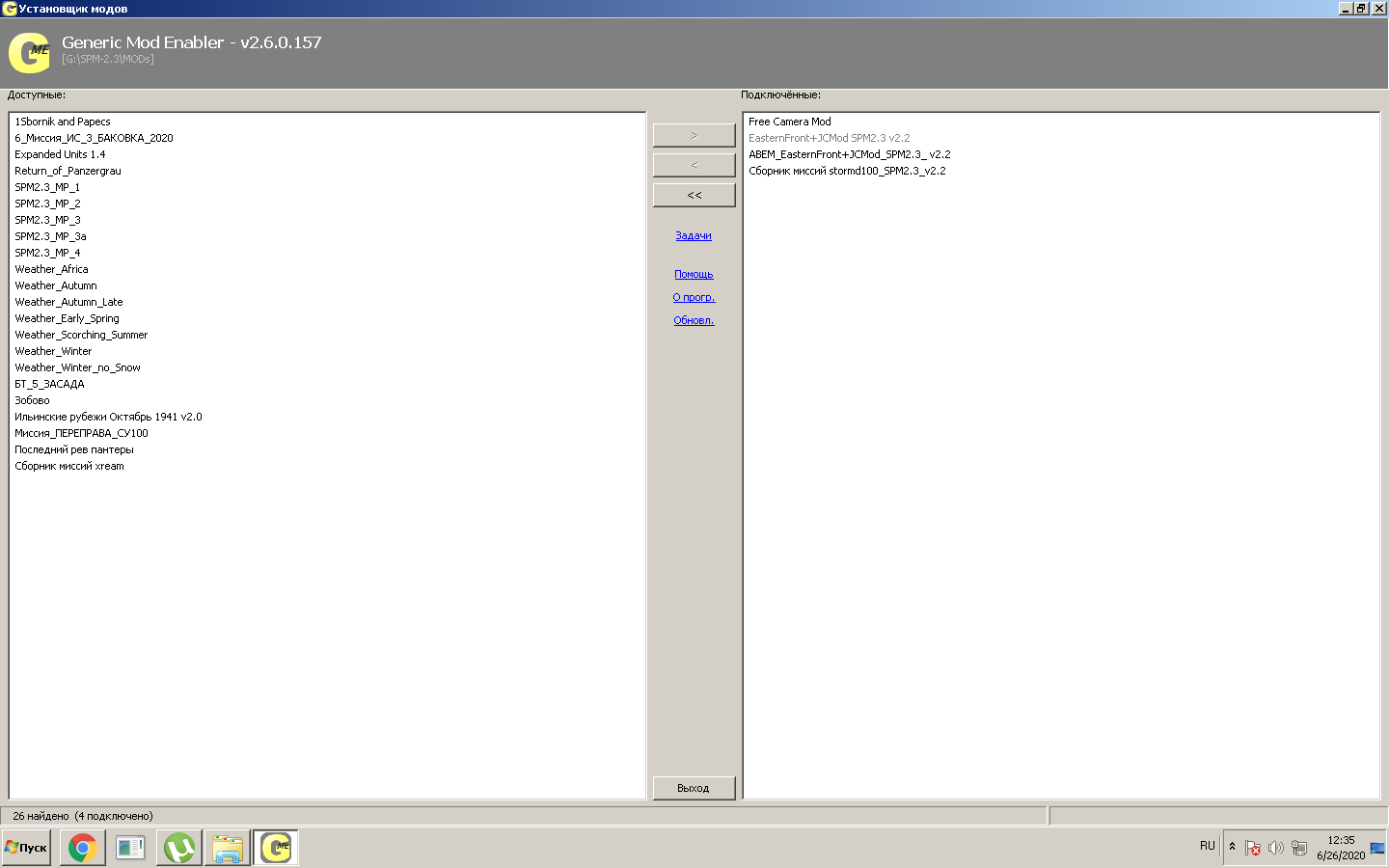Open the document viewer taskbar icon
Image resolution: width=1389 pixels, height=868 pixels.
[130, 848]
